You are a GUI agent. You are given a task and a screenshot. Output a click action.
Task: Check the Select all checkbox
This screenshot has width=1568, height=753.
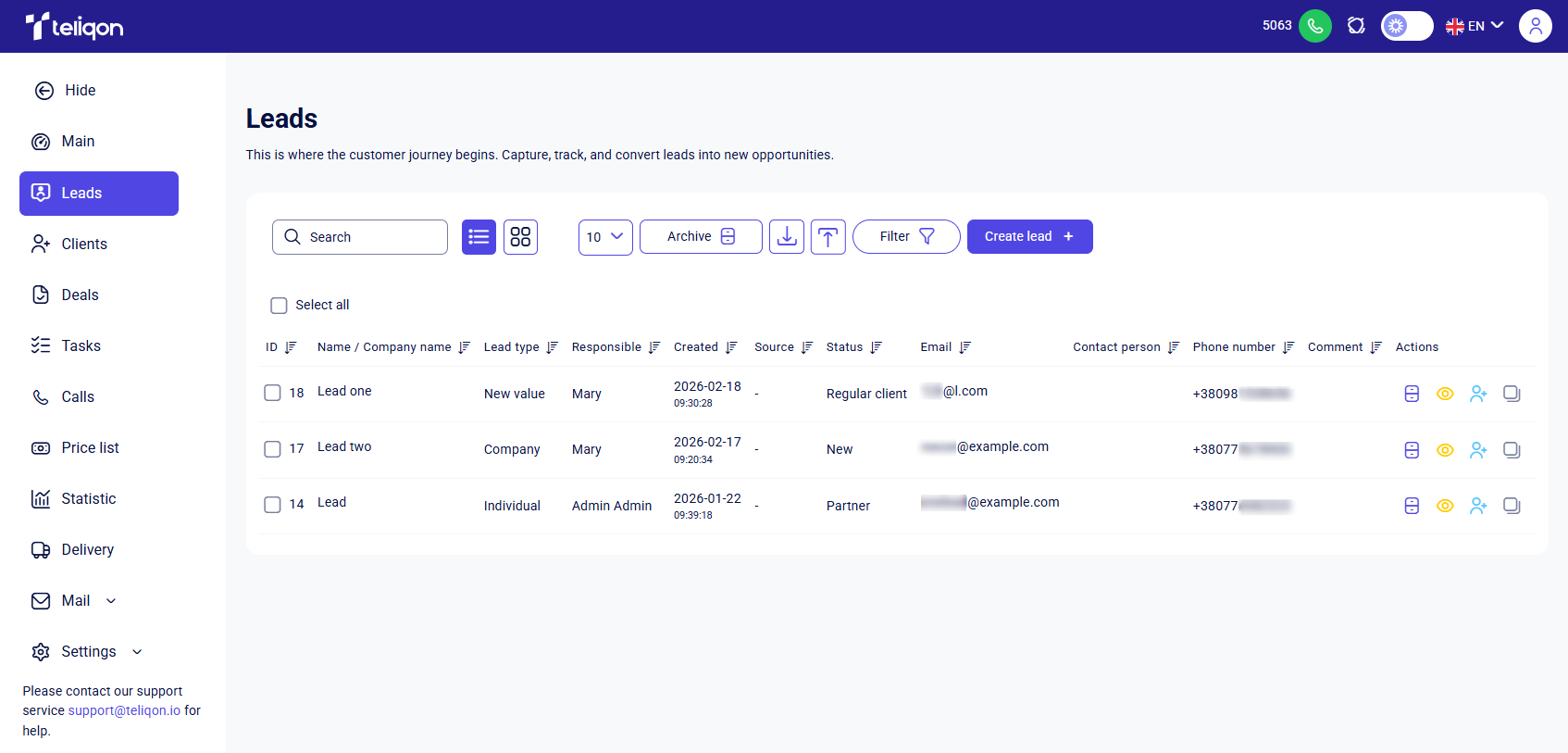tap(279, 306)
